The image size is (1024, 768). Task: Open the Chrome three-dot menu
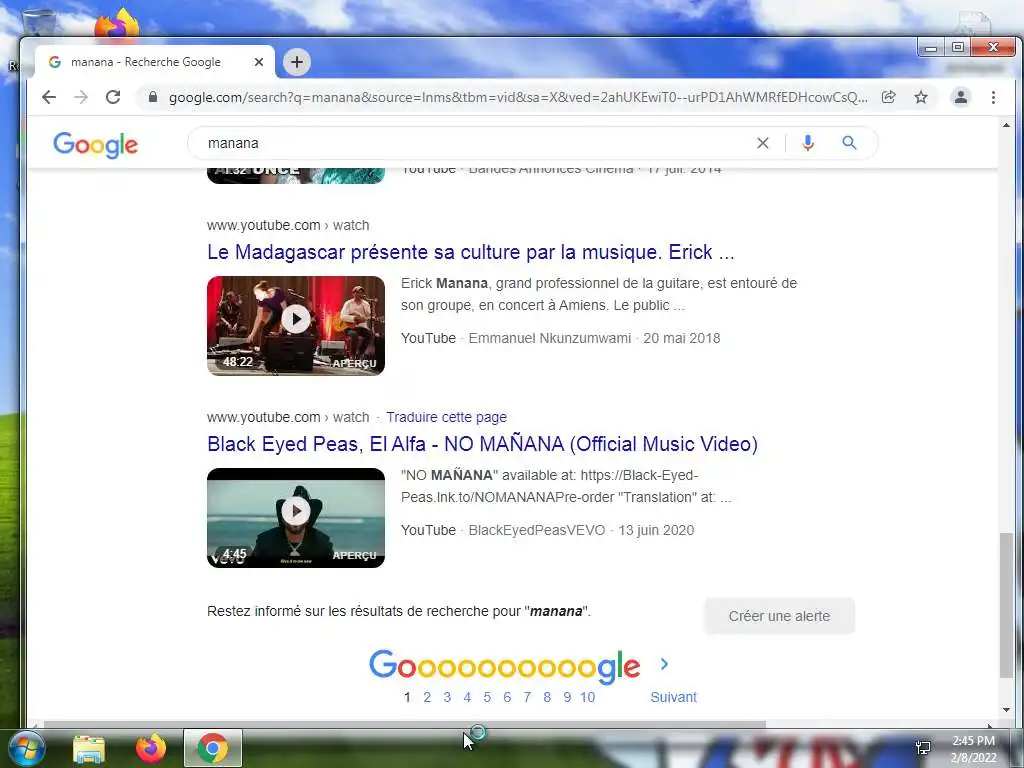coord(993,97)
